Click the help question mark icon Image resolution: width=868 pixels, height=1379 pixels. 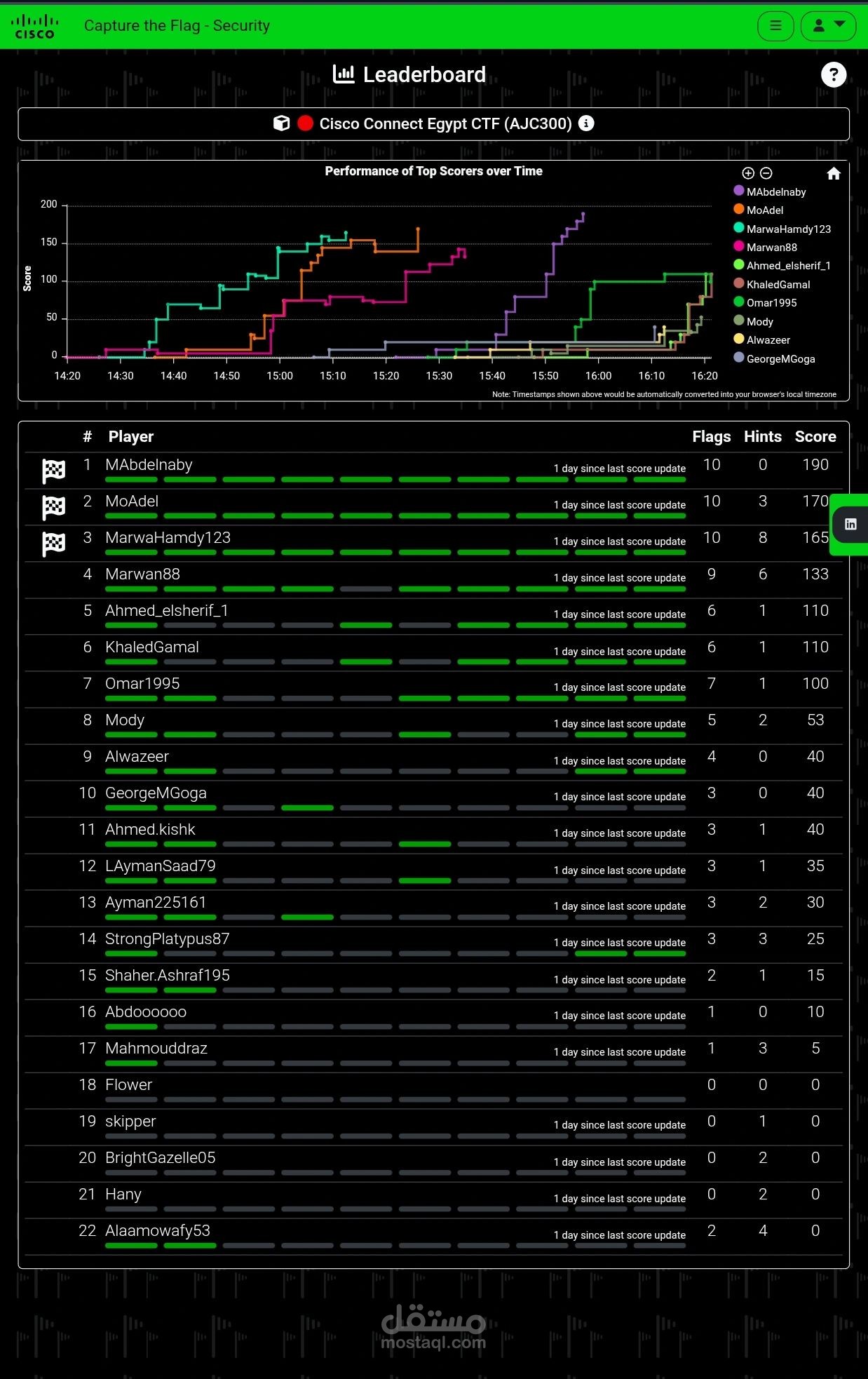[x=833, y=74]
